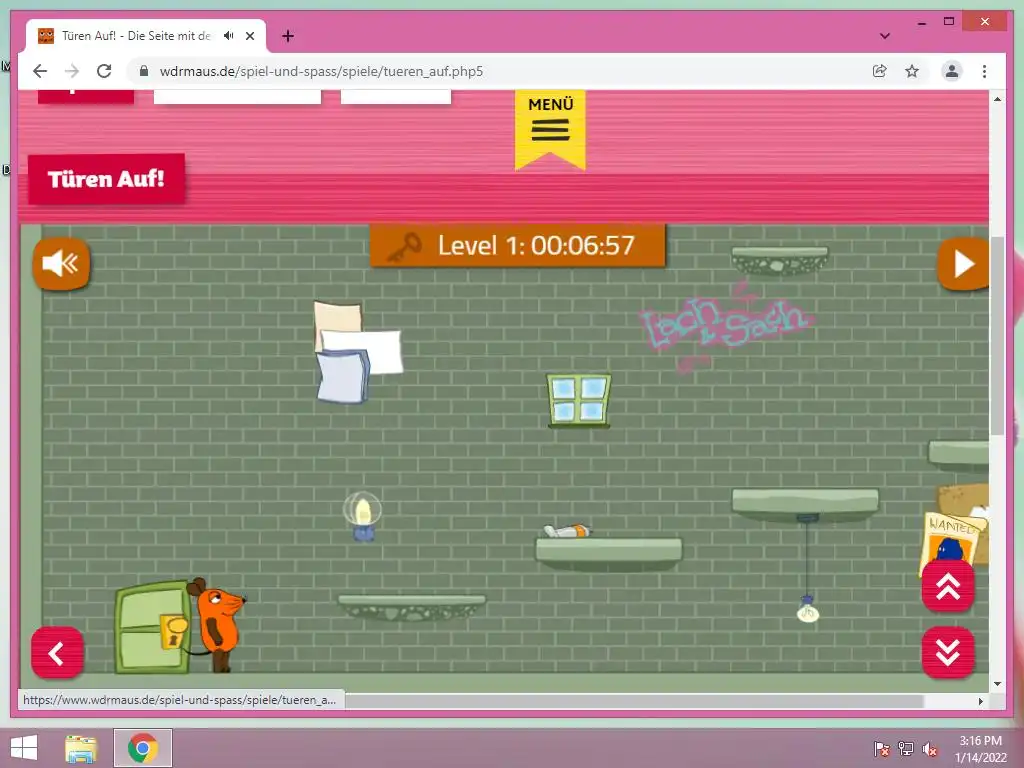1024x768 pixels.
Task: Click the Türen Auf! title button
Action: point(106,179)
